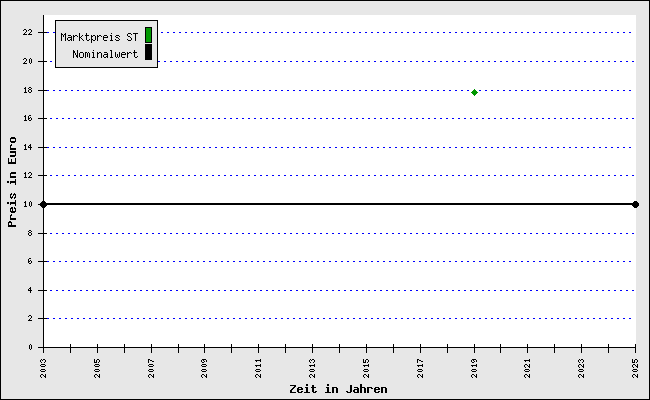Click the y-axis value '22'
The width and height of the screenshot is (650, 400).
click(x=28, y=32)
